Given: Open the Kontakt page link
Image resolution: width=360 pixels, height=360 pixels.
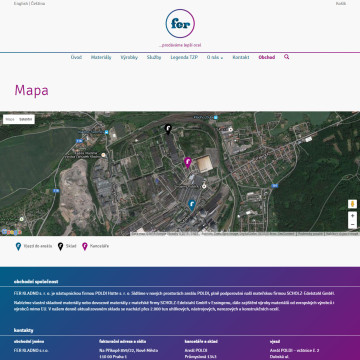Looking at the screenshot, I should tap(241, 57).
